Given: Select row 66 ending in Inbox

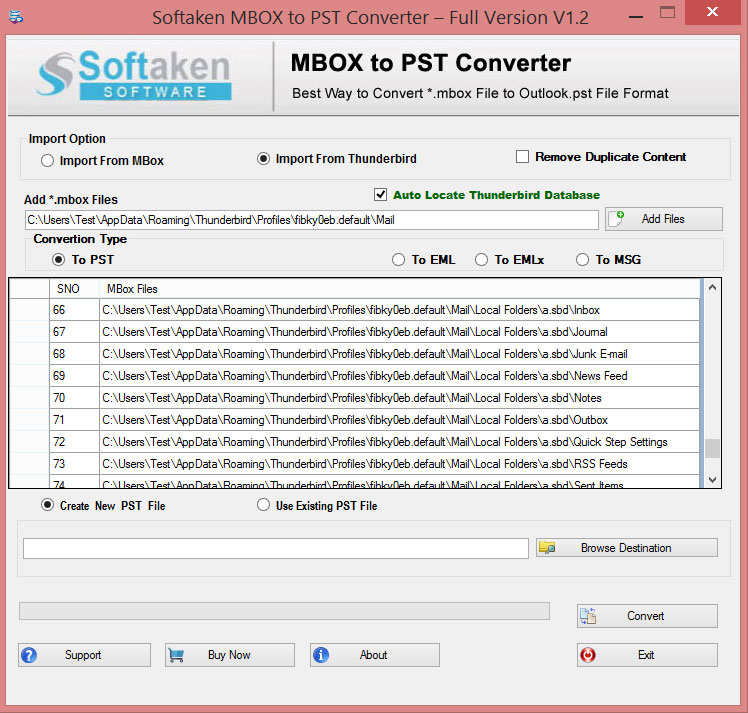Looking at the screenshot, I should [354, 310].
